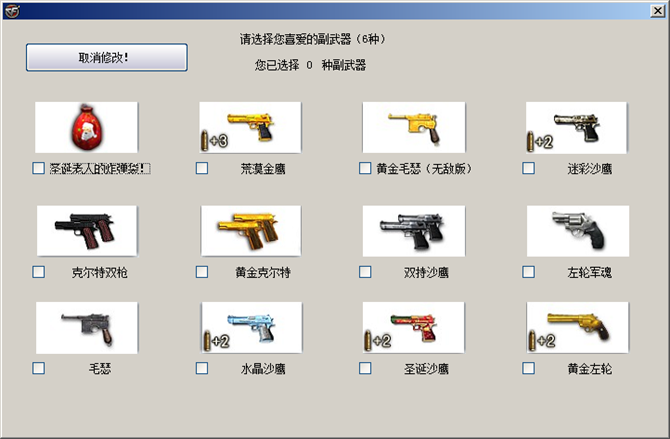Viewport: 670px width, 439px height.
Task: Tick the 双持沙鹰 checkbox
Action: point(365,272)
